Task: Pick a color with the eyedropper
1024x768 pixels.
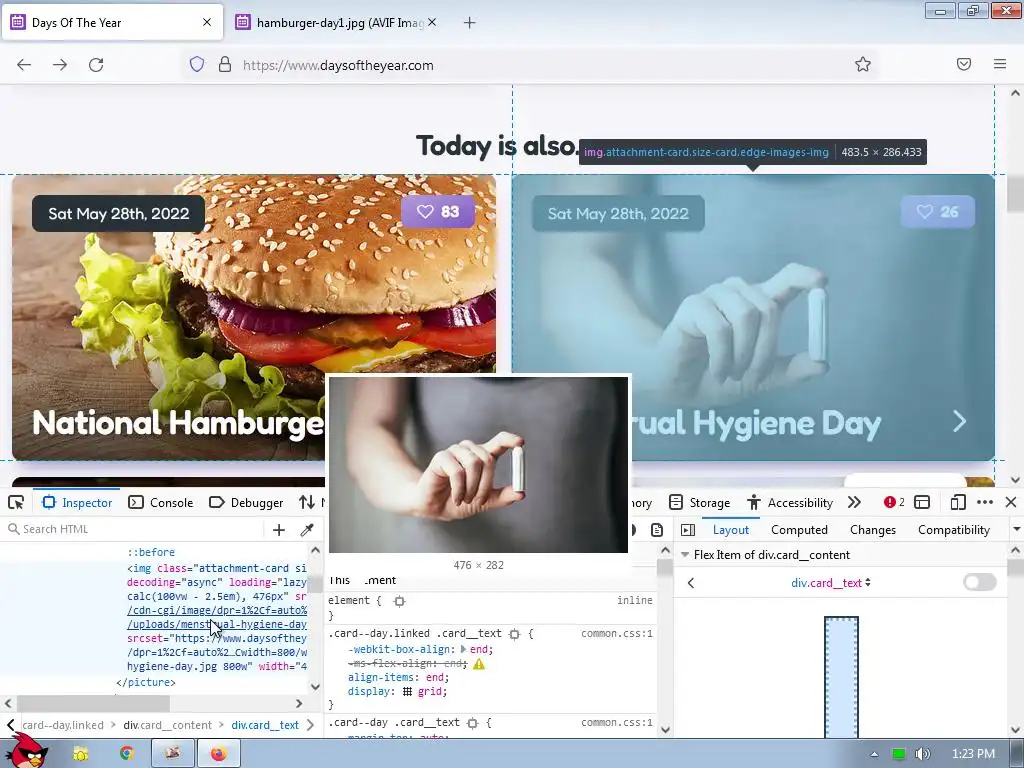Action: coord(307,530)
